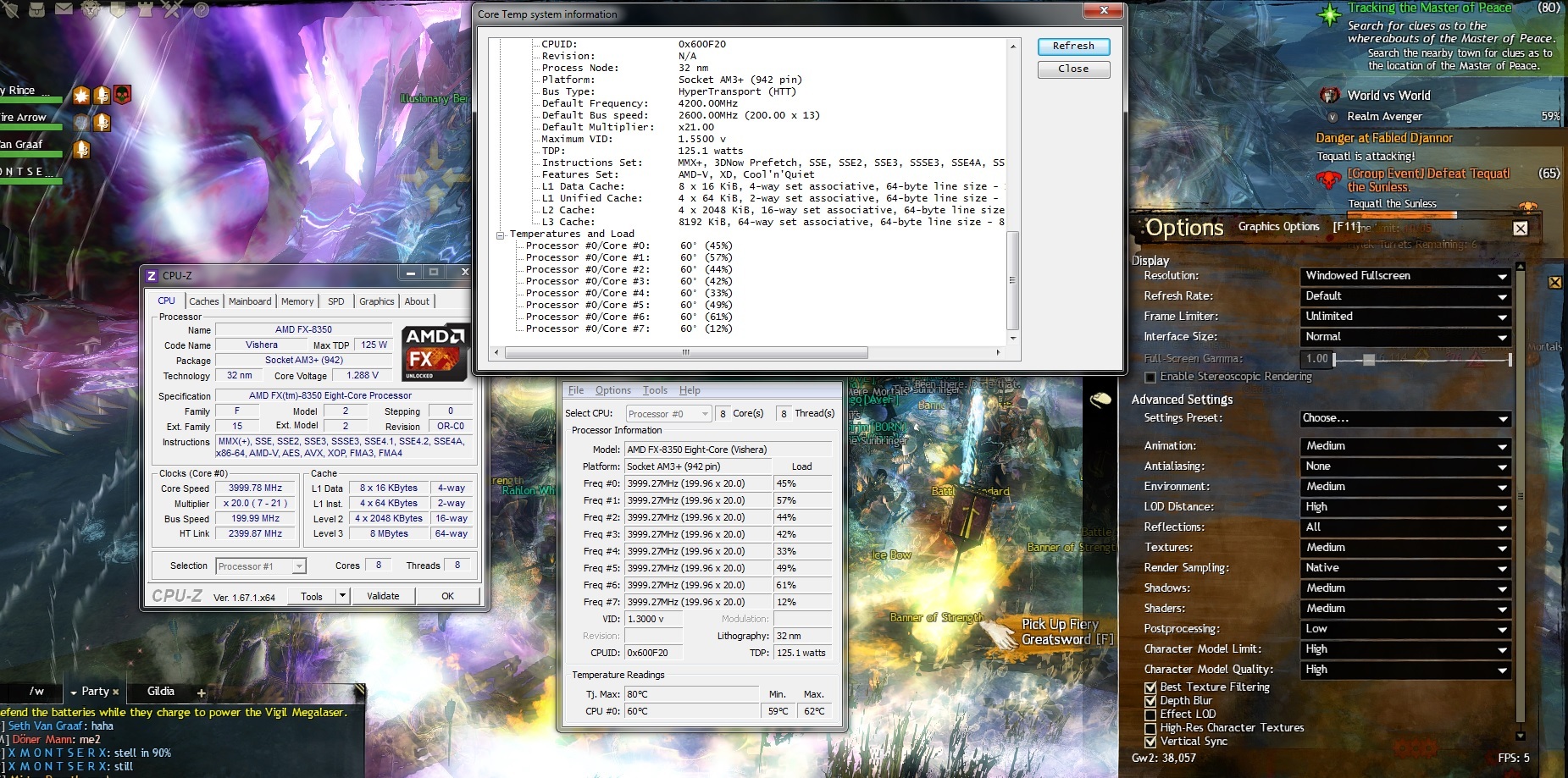Disable the Vertical Sync checkbox

tap(1150, 742)
